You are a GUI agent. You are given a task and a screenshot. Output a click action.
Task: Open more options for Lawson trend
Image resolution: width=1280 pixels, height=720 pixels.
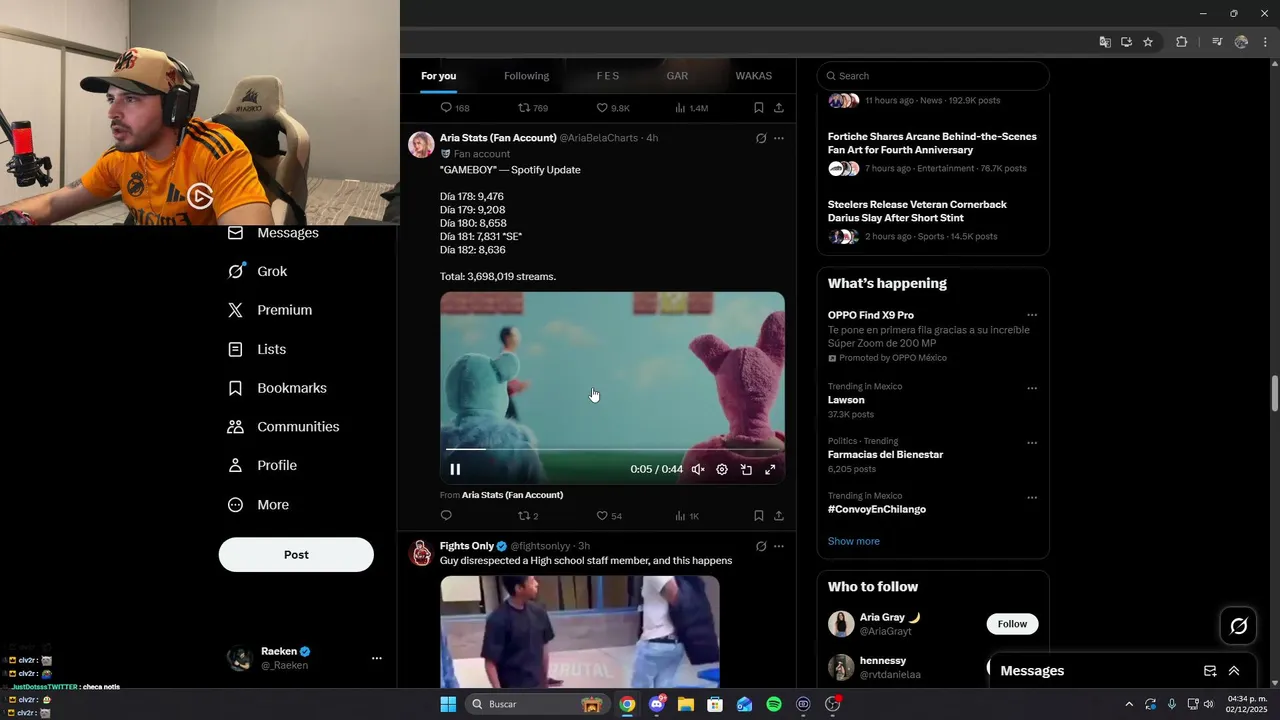[1032, 388]
